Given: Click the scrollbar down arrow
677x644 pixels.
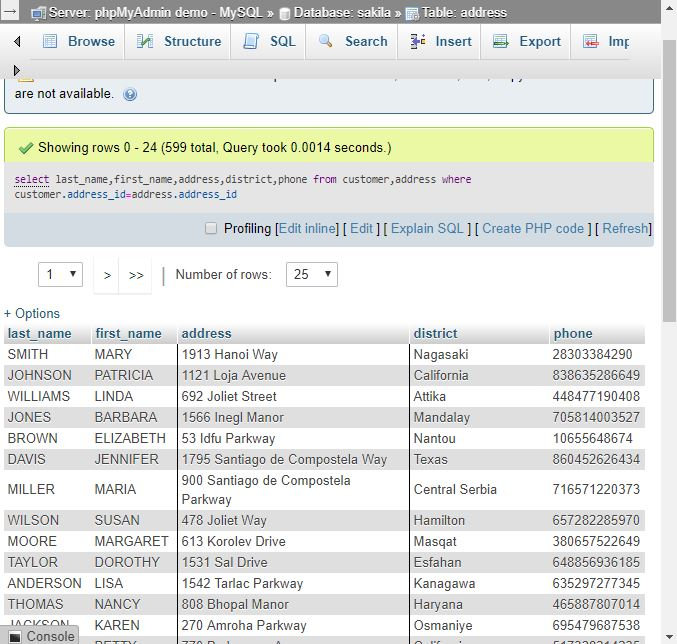Looking at the screenshot, I should (x=669, y=637).
